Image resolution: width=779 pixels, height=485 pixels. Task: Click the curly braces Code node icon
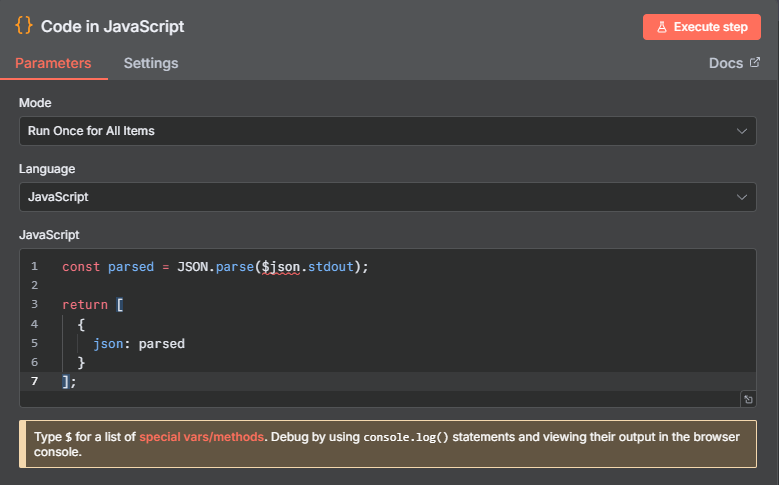(x=24, y=26)
